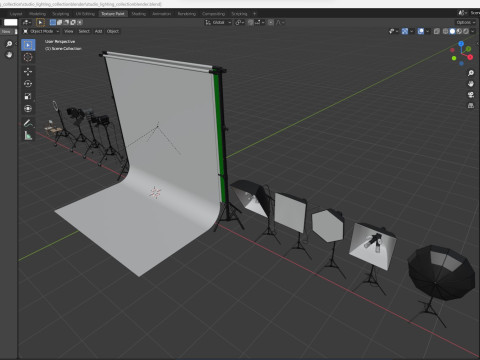Open the Object Mode dropdown
The width and height of the screenshot is (480, 360).
(41, 31)
